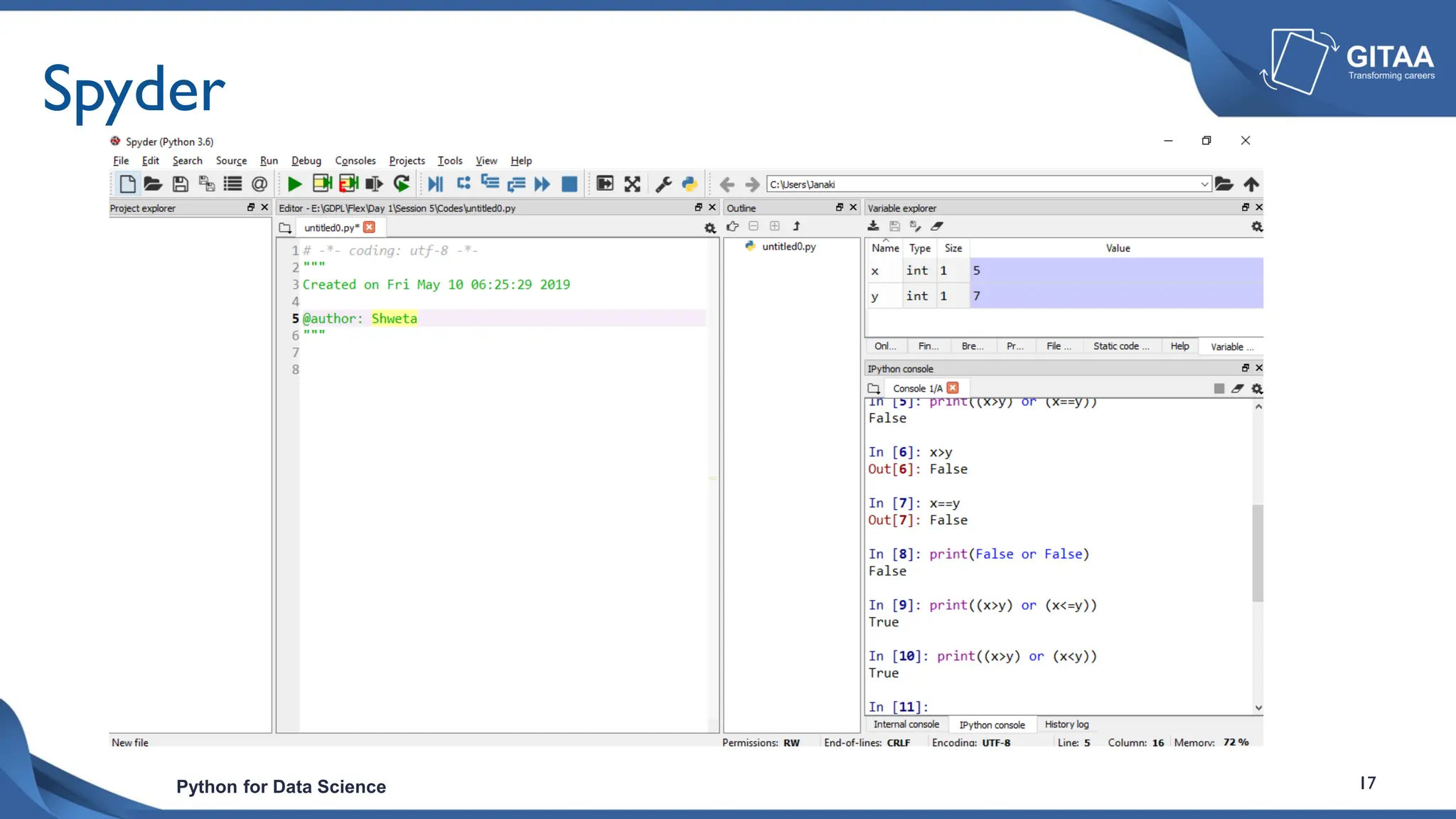The height and width of the screenshot is (819, 1456).
Task: Open the Debug menu
Action: 306,161
